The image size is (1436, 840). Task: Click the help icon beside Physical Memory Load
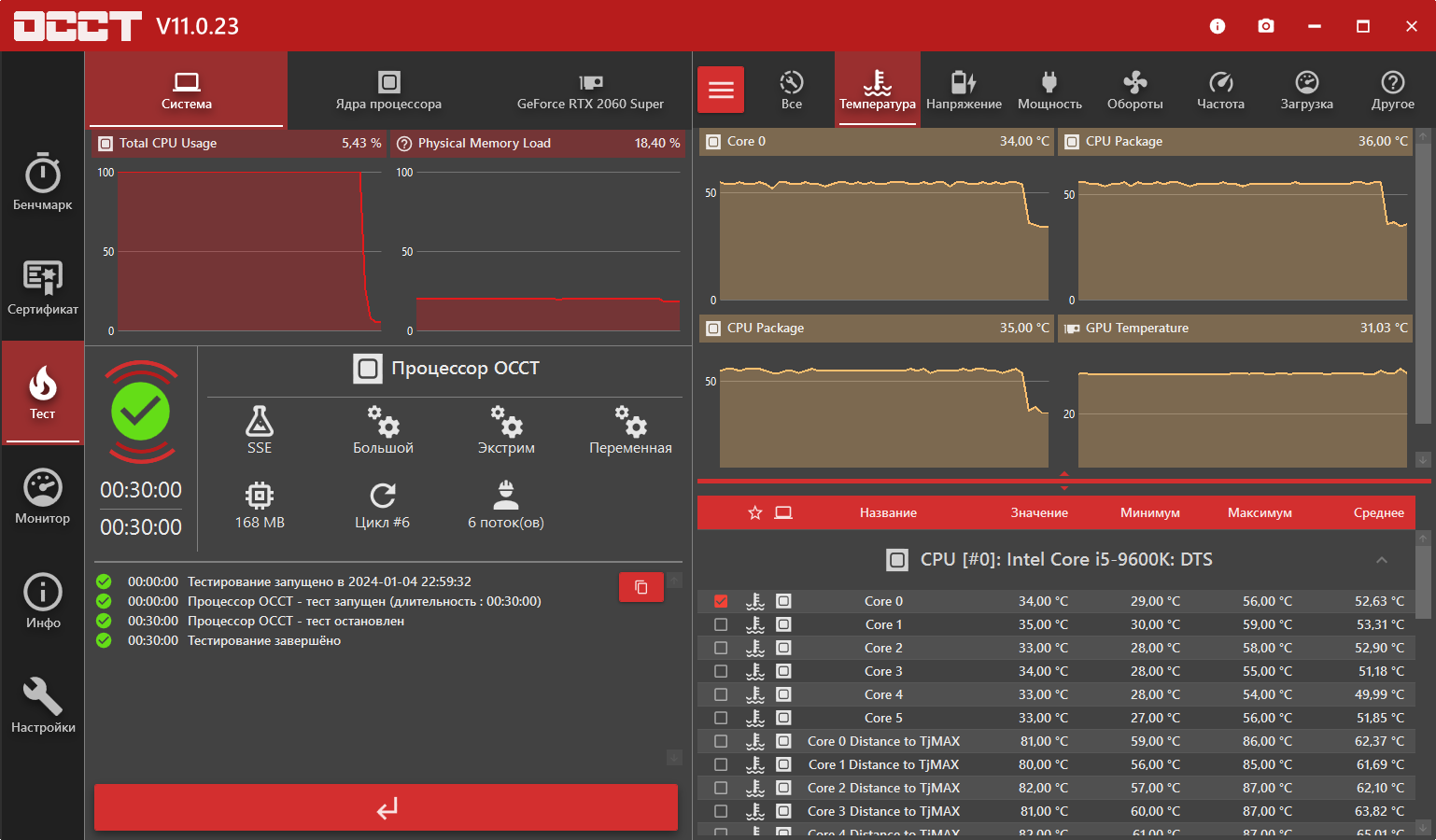tap(404, 144)
